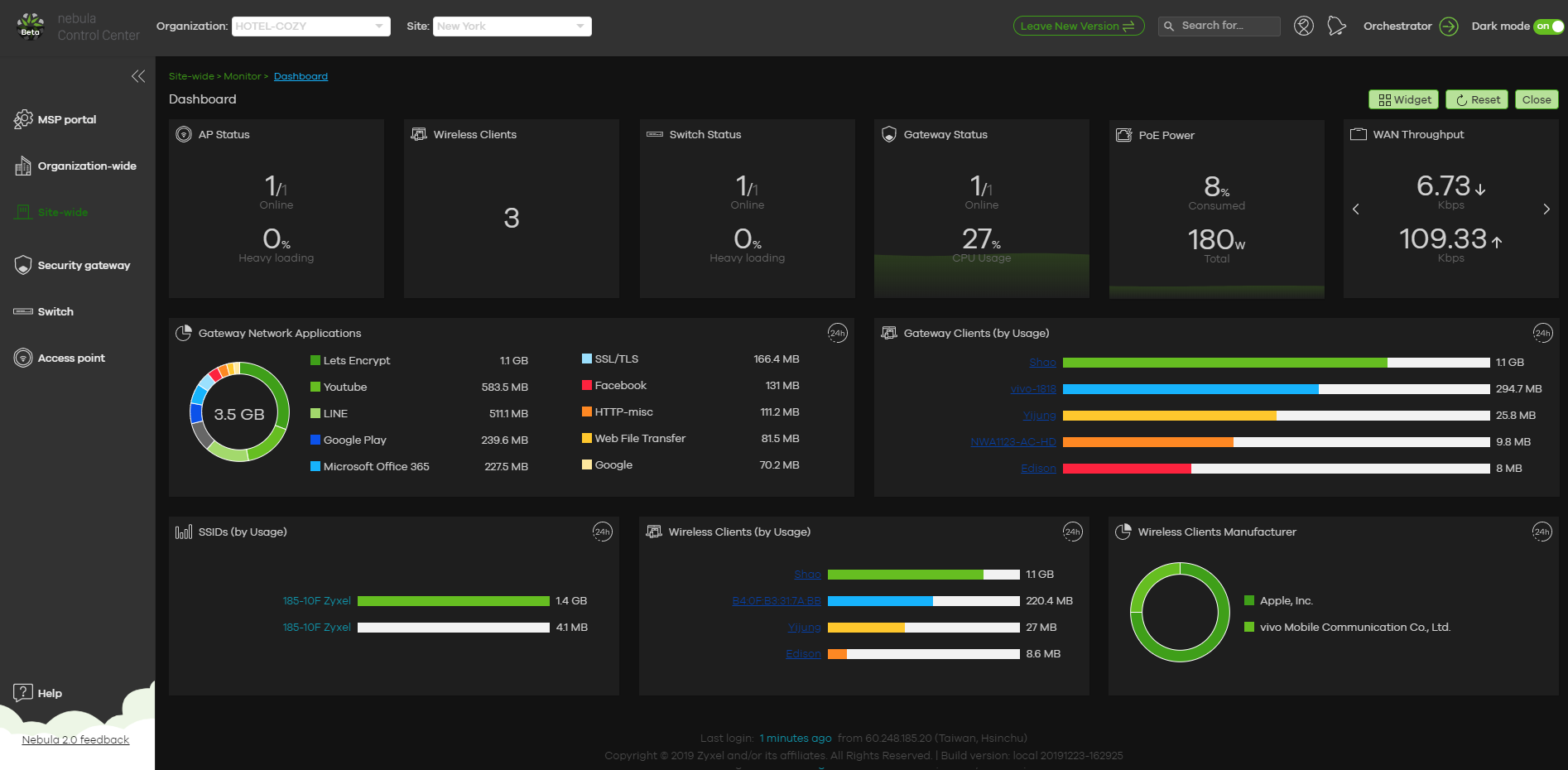The width and height of the screenshot is (1568, 770).
Task: Click 24h toggle on Gateway Network Applications
Action: (838, 333)
